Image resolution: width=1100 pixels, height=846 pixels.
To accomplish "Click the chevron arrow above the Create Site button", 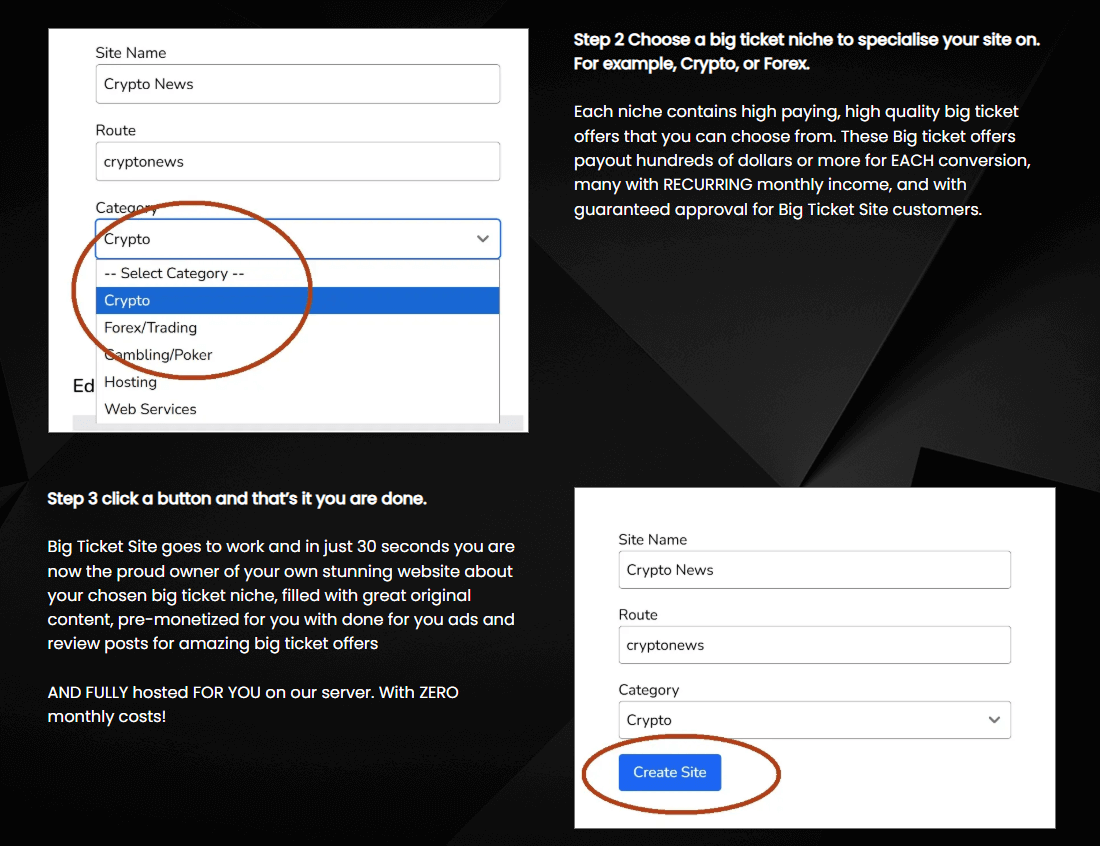I will tap(994, 720).
